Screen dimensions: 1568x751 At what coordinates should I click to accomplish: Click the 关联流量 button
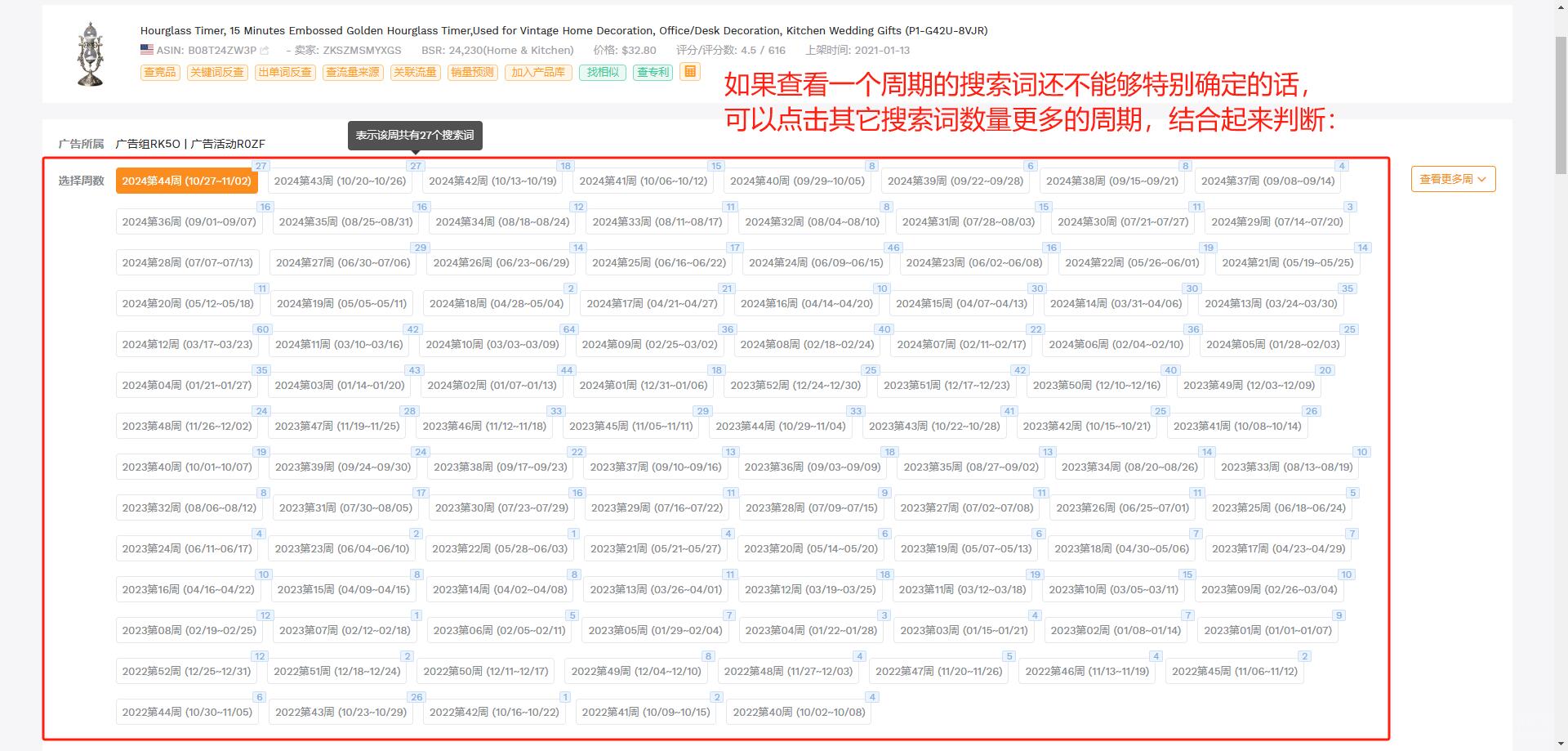[415, 72]
